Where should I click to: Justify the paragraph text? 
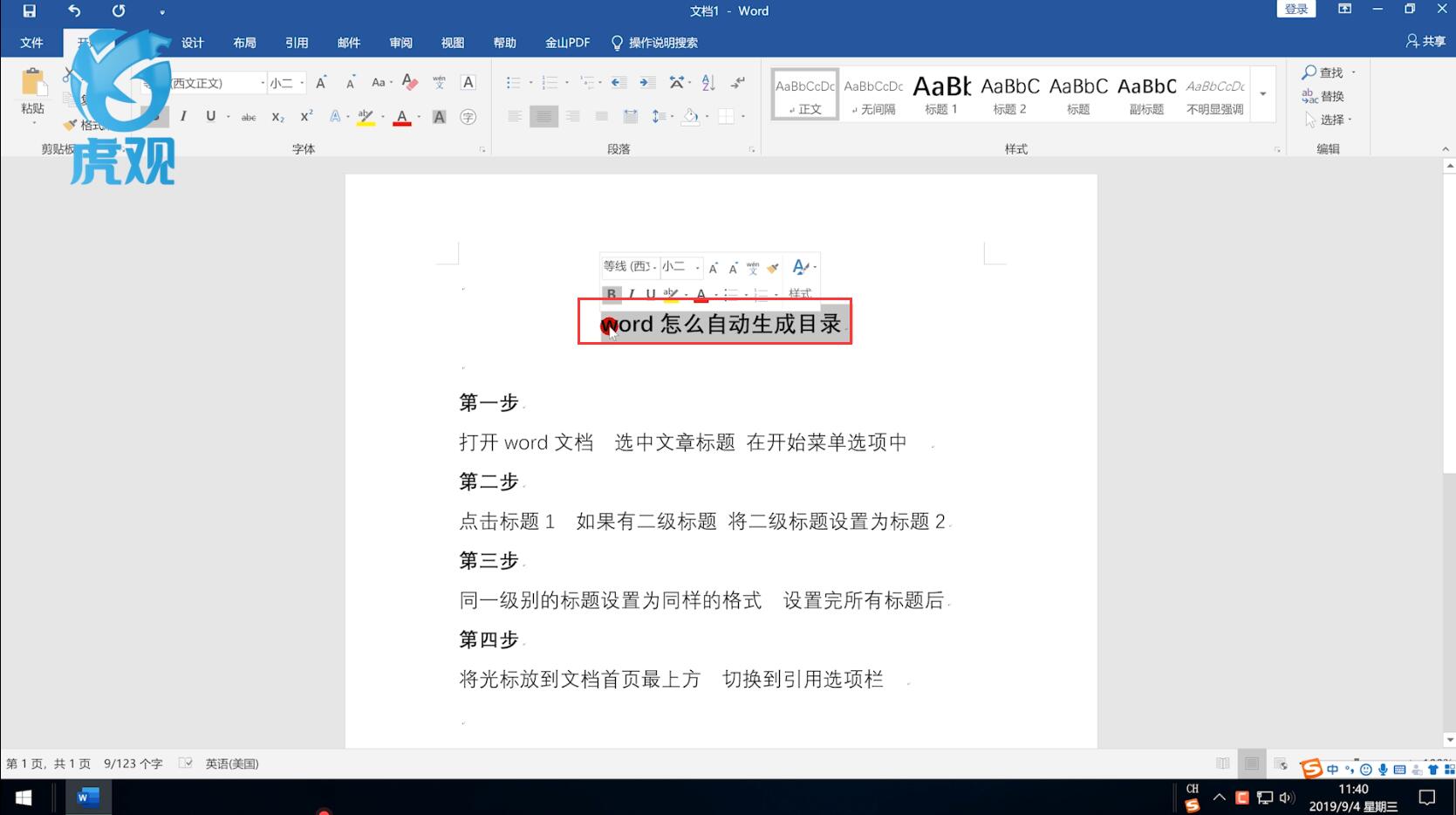(x=602, y=116)
